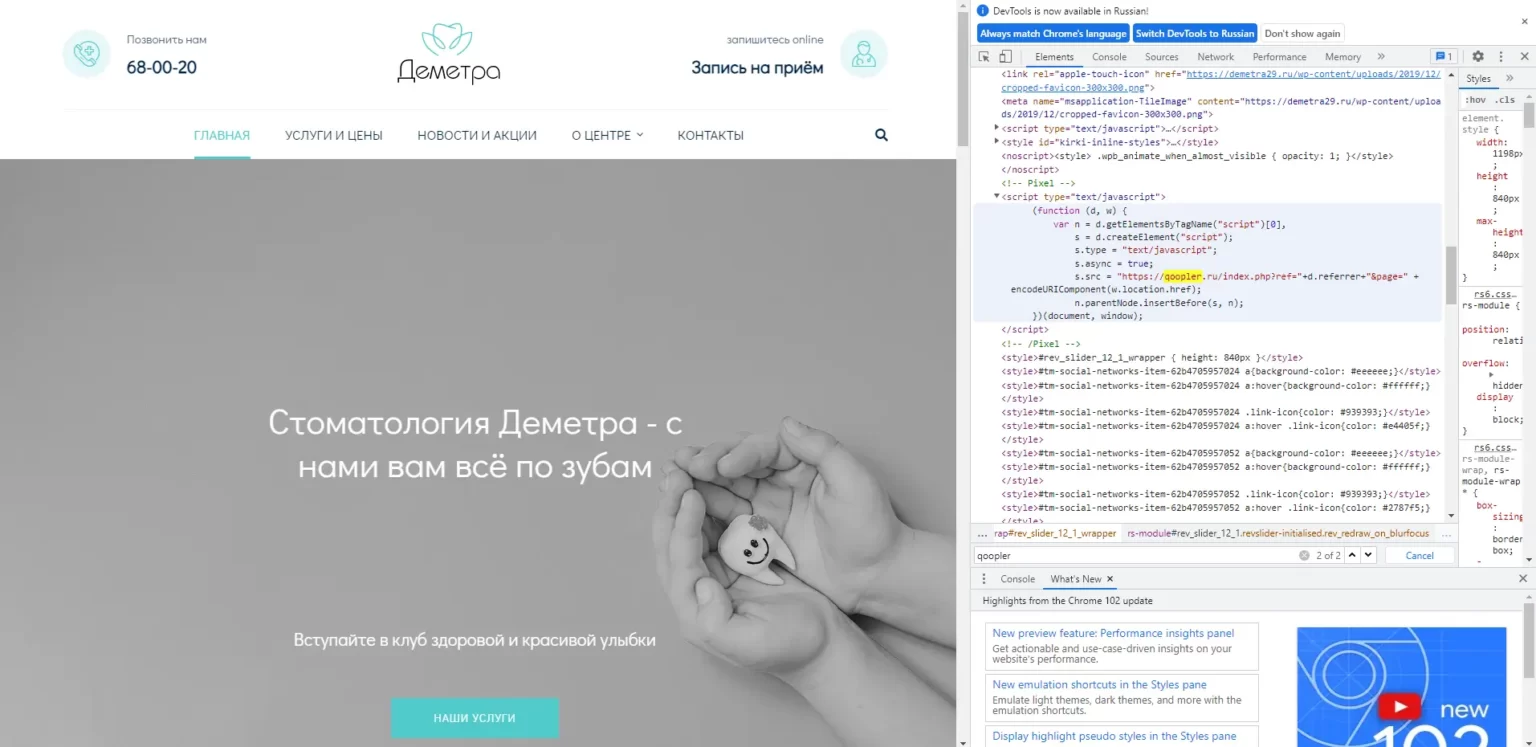
Task: Click the qoopler search input field
Action: point(1135,555)
